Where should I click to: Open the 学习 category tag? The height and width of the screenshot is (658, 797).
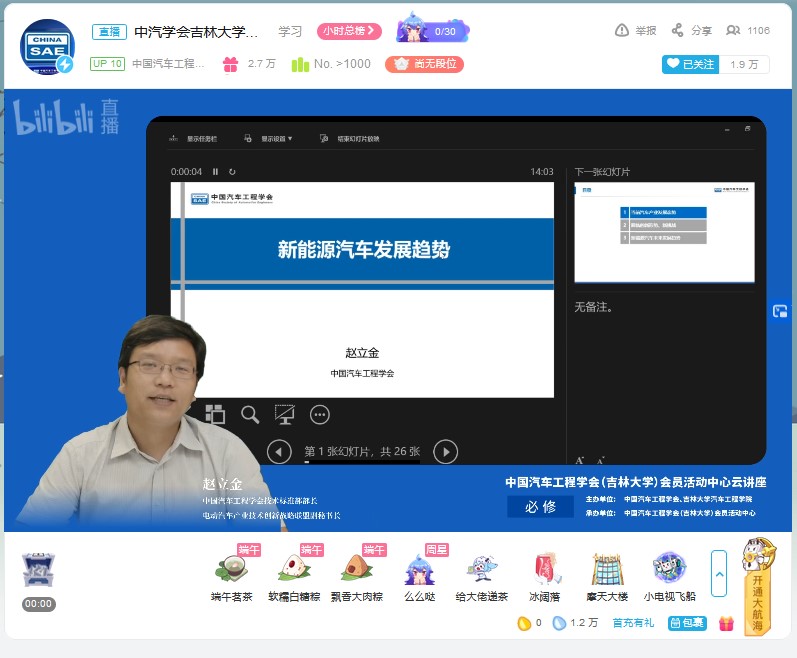290,31
